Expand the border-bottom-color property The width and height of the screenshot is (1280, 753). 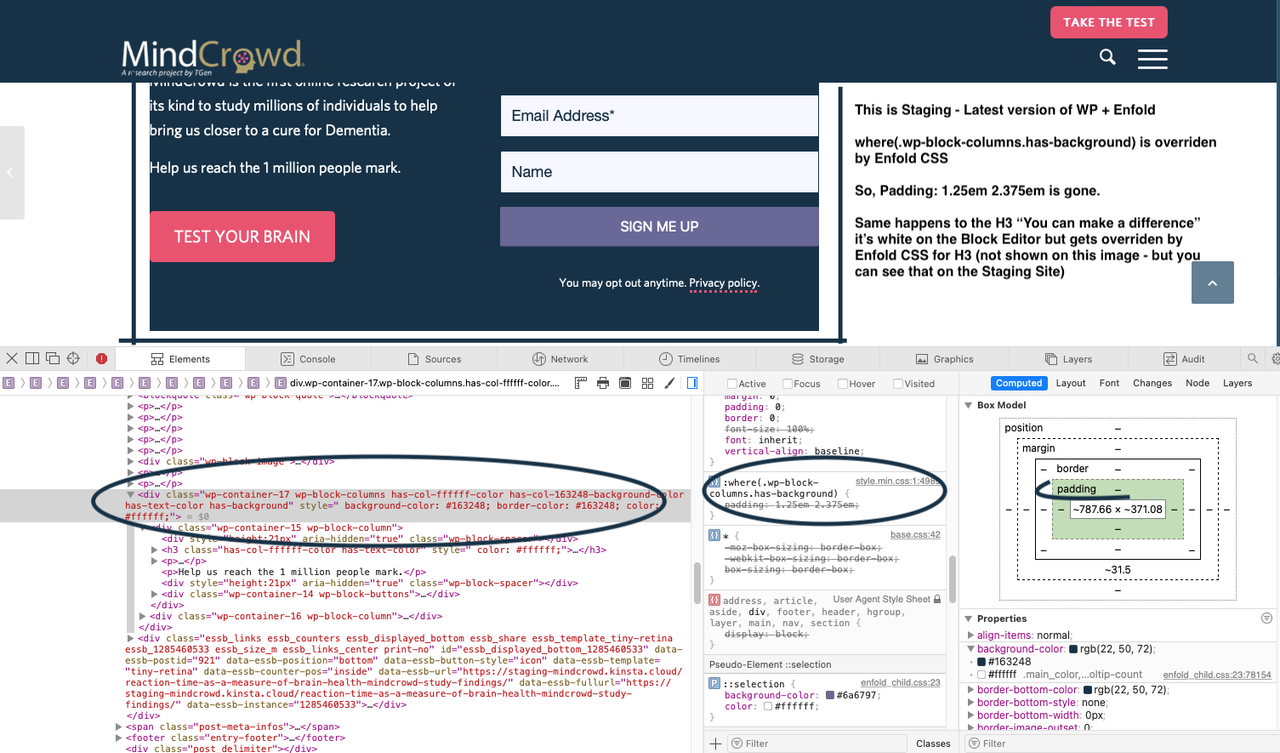click(x=971, y=689)
